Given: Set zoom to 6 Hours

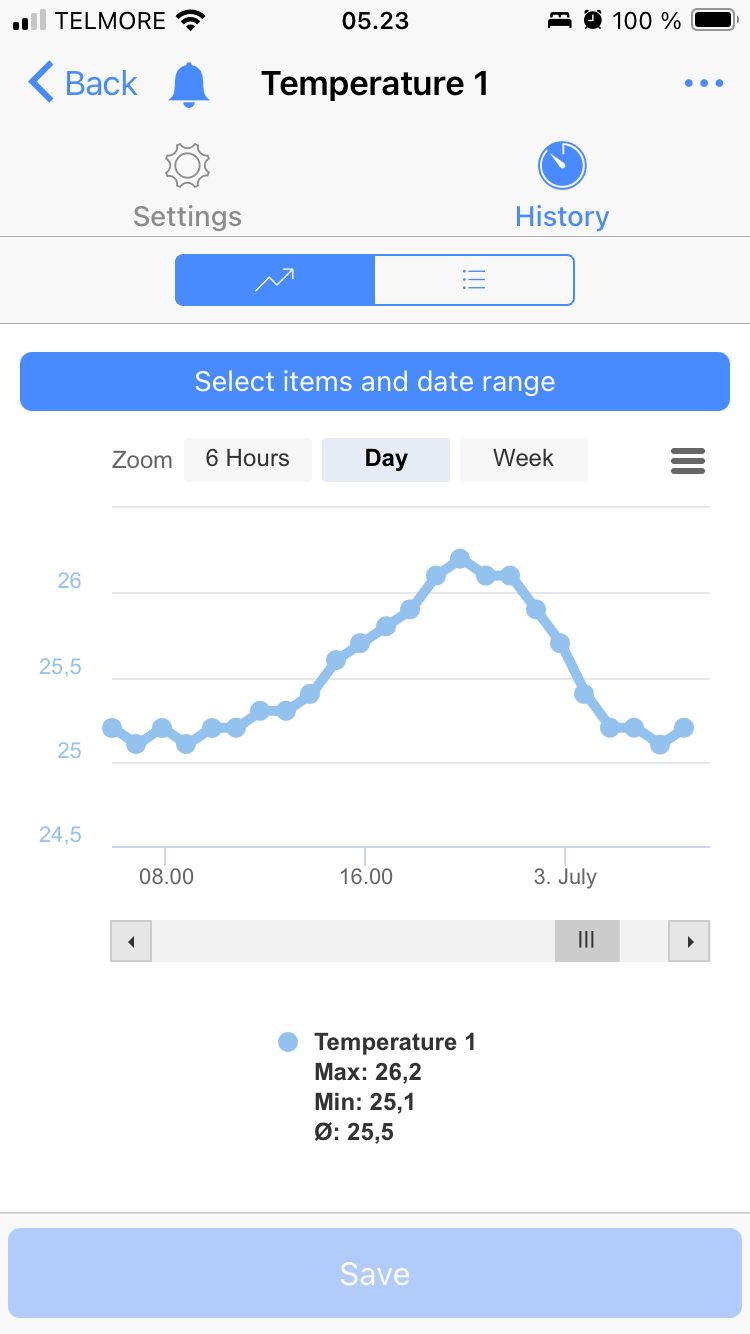Looking at the screenshot, I should [x=248, y=459].
